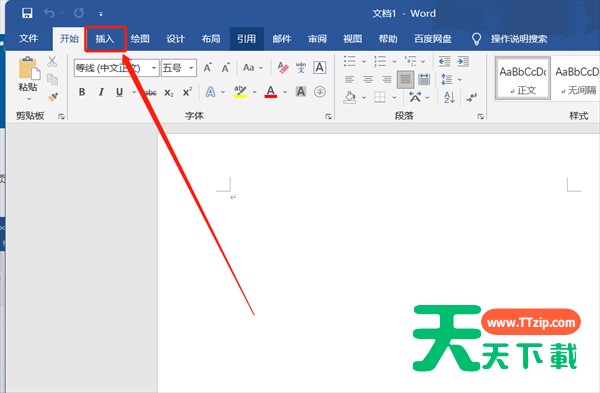Image resolution: width=600 pixels, height=393 pixels.
Task: Align text left
Action: coord(349,80)
